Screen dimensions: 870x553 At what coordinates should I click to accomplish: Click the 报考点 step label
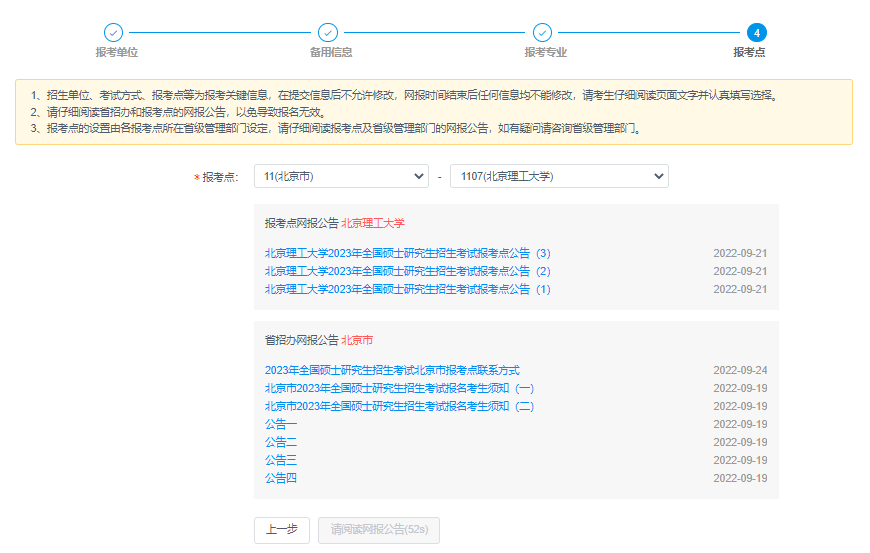[749, 52]
